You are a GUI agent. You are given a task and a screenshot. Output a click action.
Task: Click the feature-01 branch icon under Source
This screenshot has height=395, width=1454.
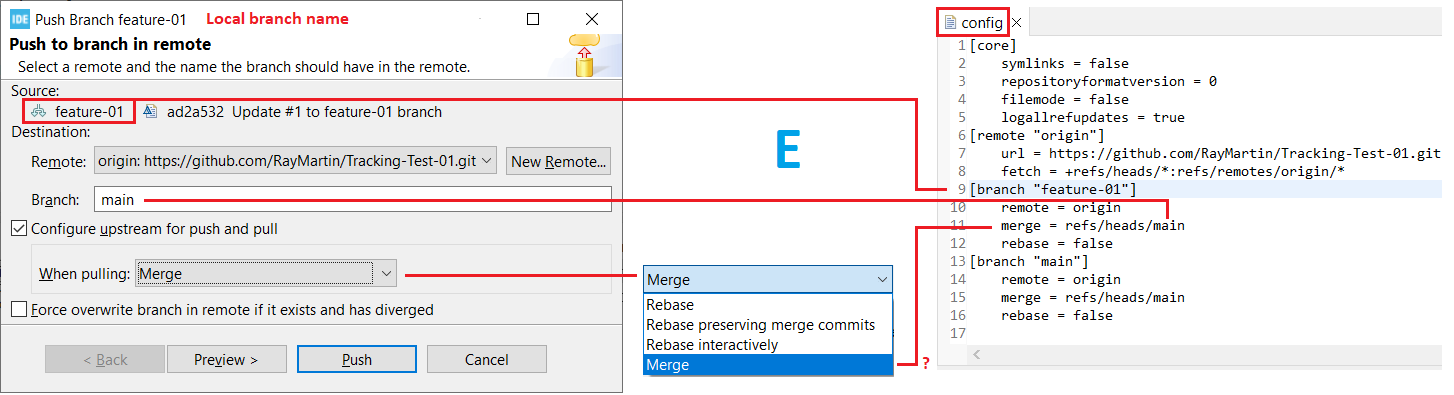coord(39,112)
